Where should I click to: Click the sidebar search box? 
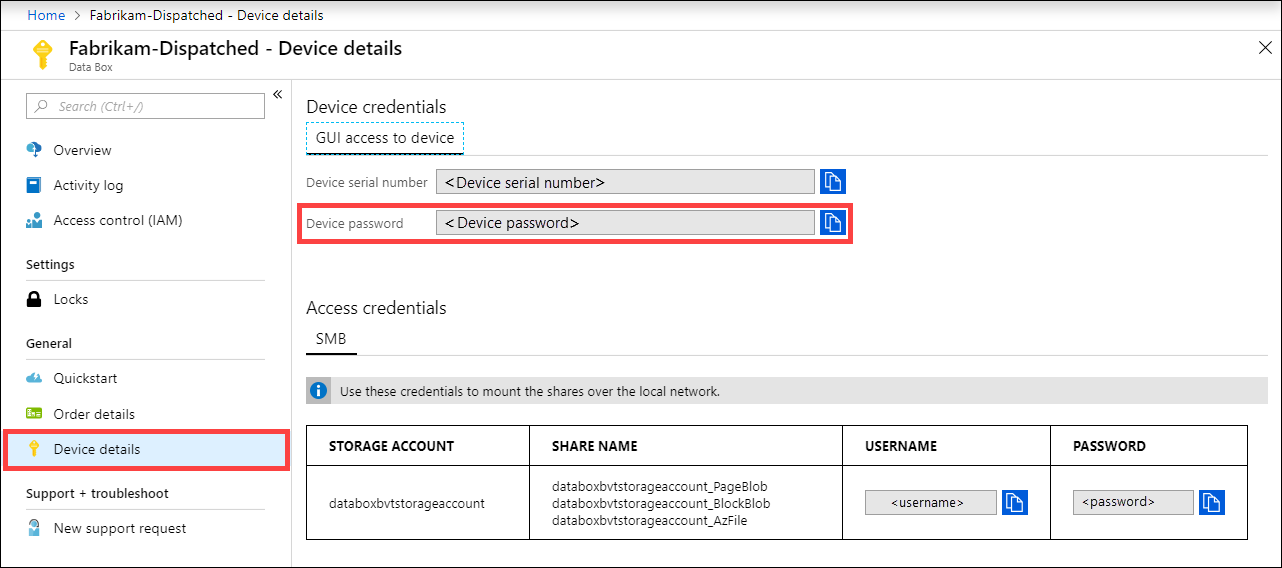click(145, 106)
